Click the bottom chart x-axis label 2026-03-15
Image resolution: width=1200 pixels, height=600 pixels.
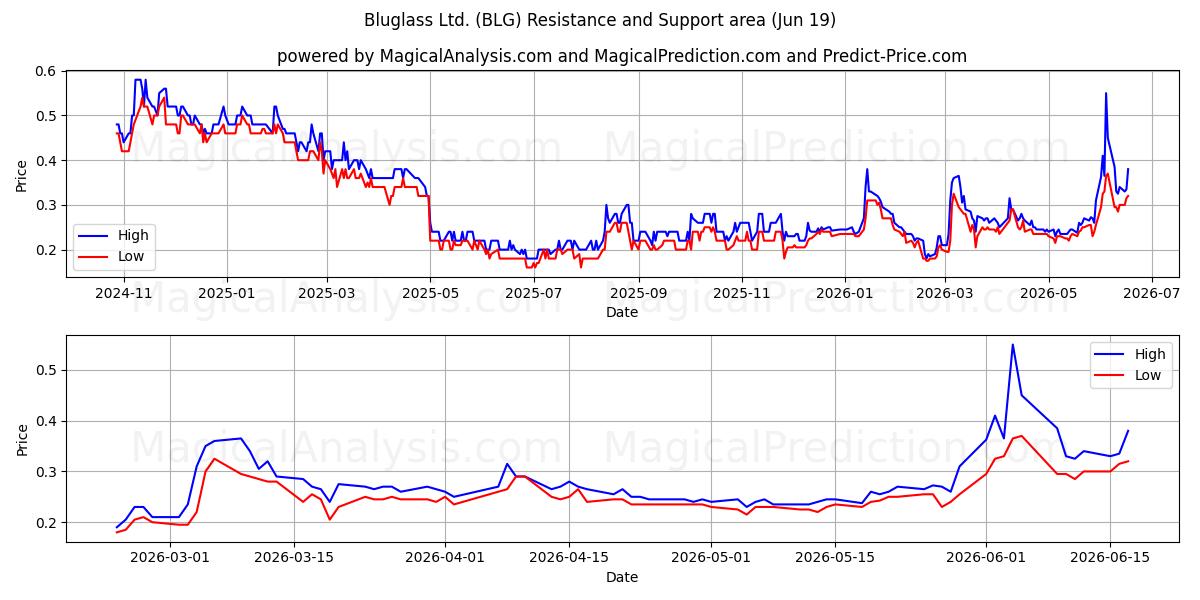tap(294, 559)
